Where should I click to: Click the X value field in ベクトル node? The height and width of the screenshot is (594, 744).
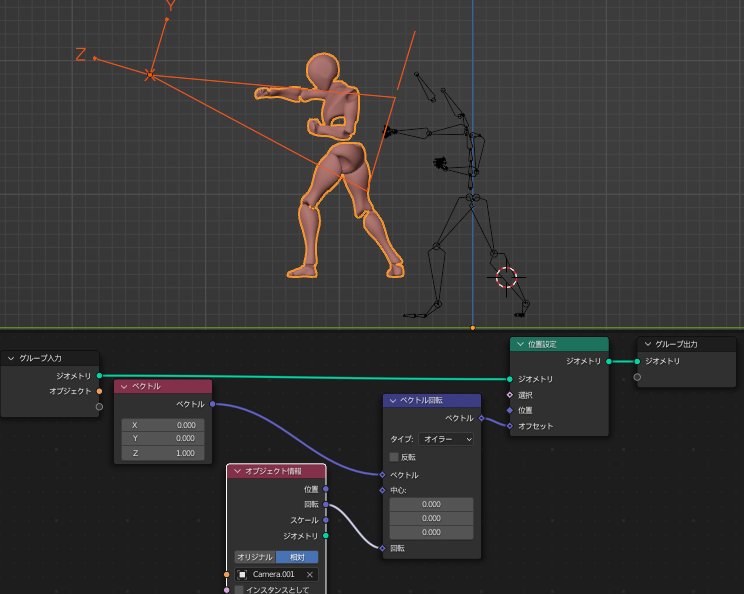(x=163, y=425)
